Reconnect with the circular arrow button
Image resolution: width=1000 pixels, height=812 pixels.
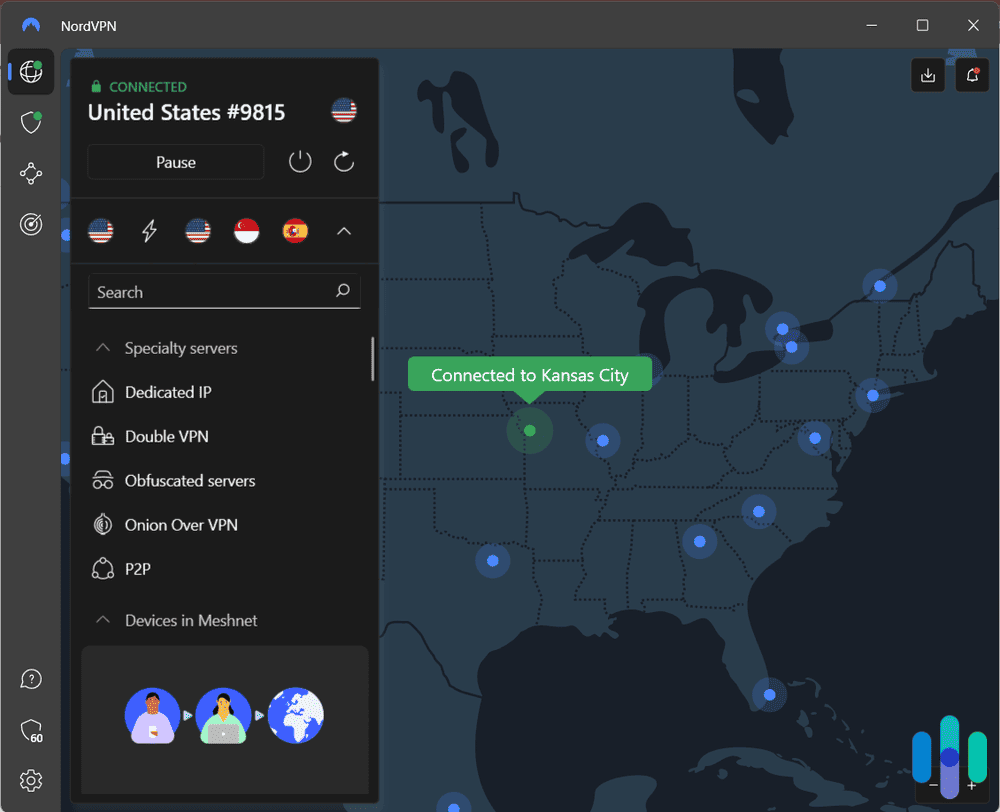343,161
